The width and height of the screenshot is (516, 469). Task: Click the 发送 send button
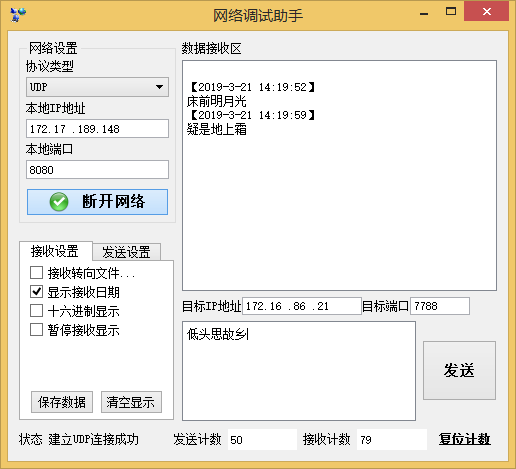459,370
